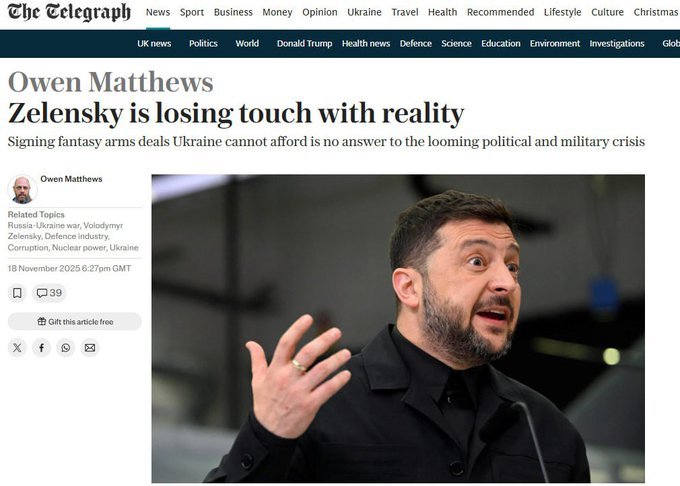Image resolution: width=680 pixels, height=486 pixels.
Task: Go to the Ukraine top menu item
Action: coord(364,12)
